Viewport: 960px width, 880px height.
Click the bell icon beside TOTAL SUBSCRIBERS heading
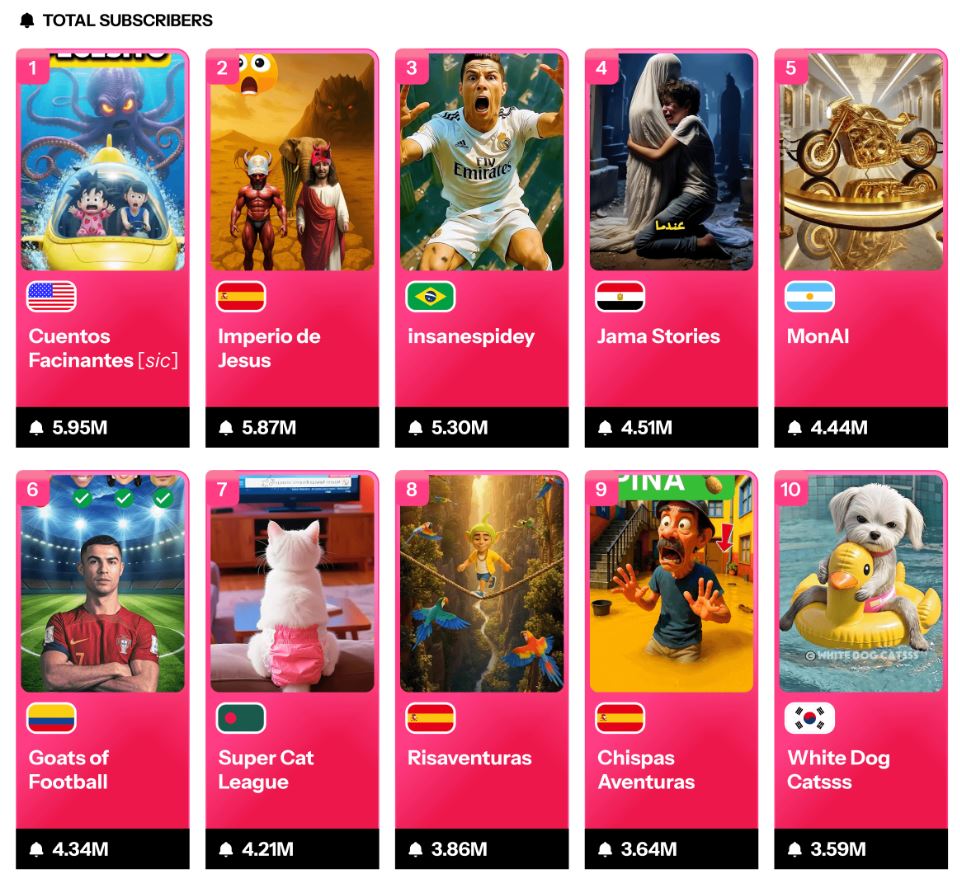pos(27,20)
